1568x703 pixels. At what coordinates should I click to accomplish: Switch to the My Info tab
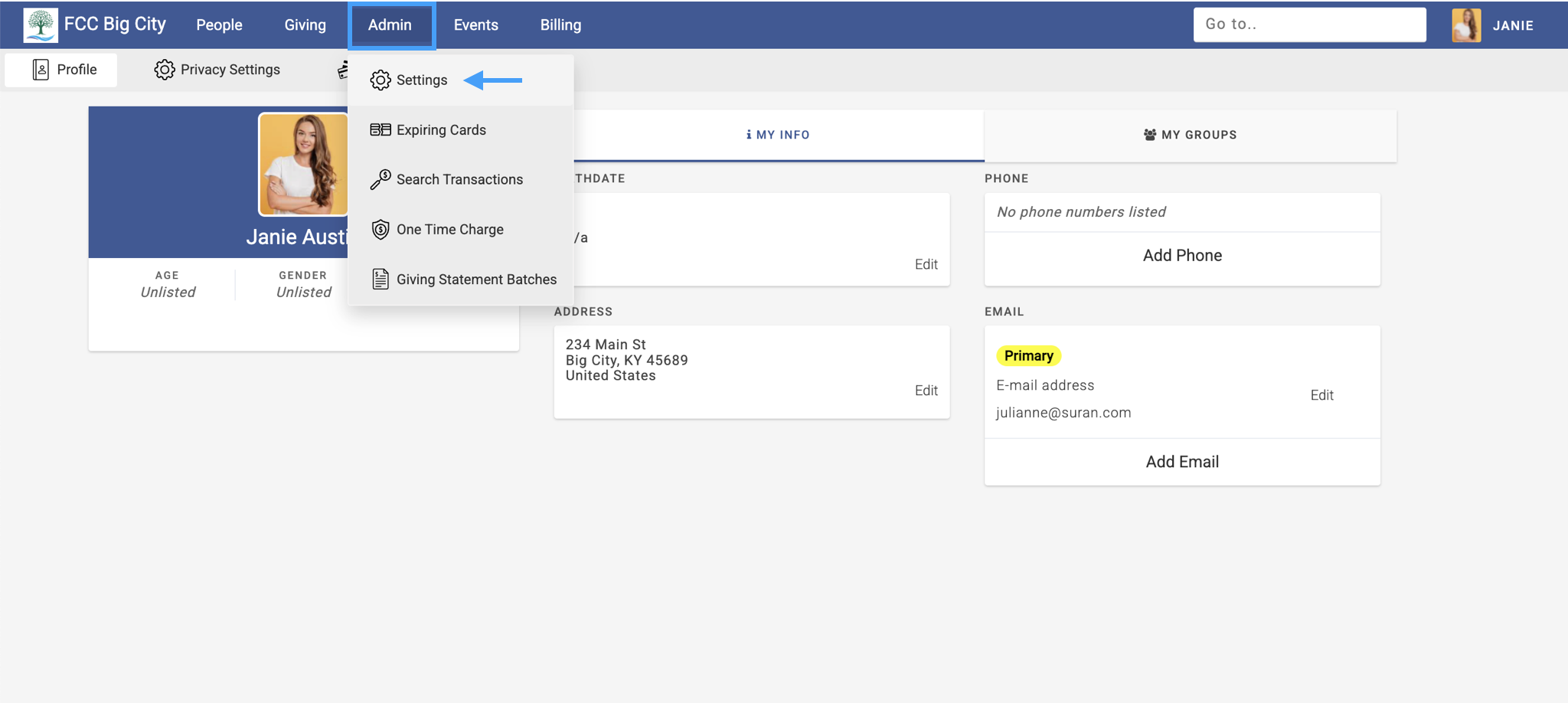(777, 134)
